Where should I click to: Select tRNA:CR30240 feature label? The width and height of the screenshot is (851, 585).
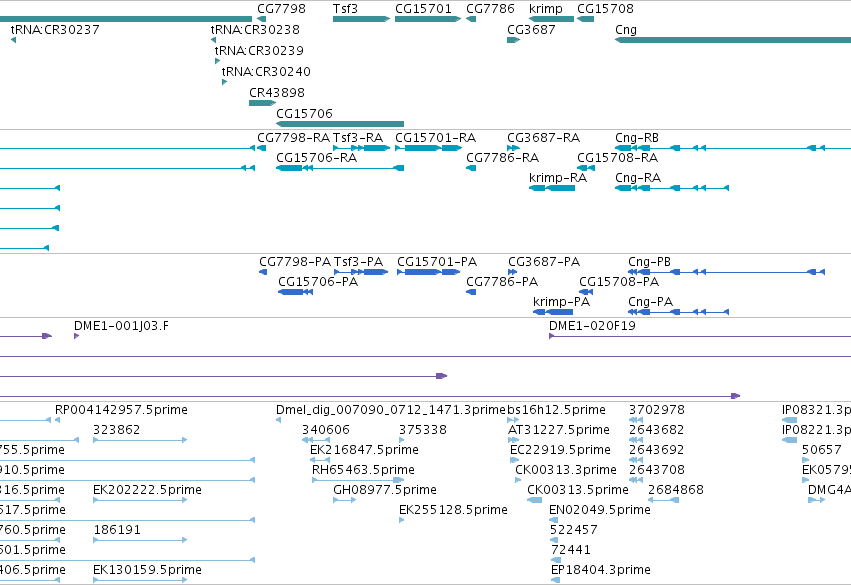pos(266,72)
